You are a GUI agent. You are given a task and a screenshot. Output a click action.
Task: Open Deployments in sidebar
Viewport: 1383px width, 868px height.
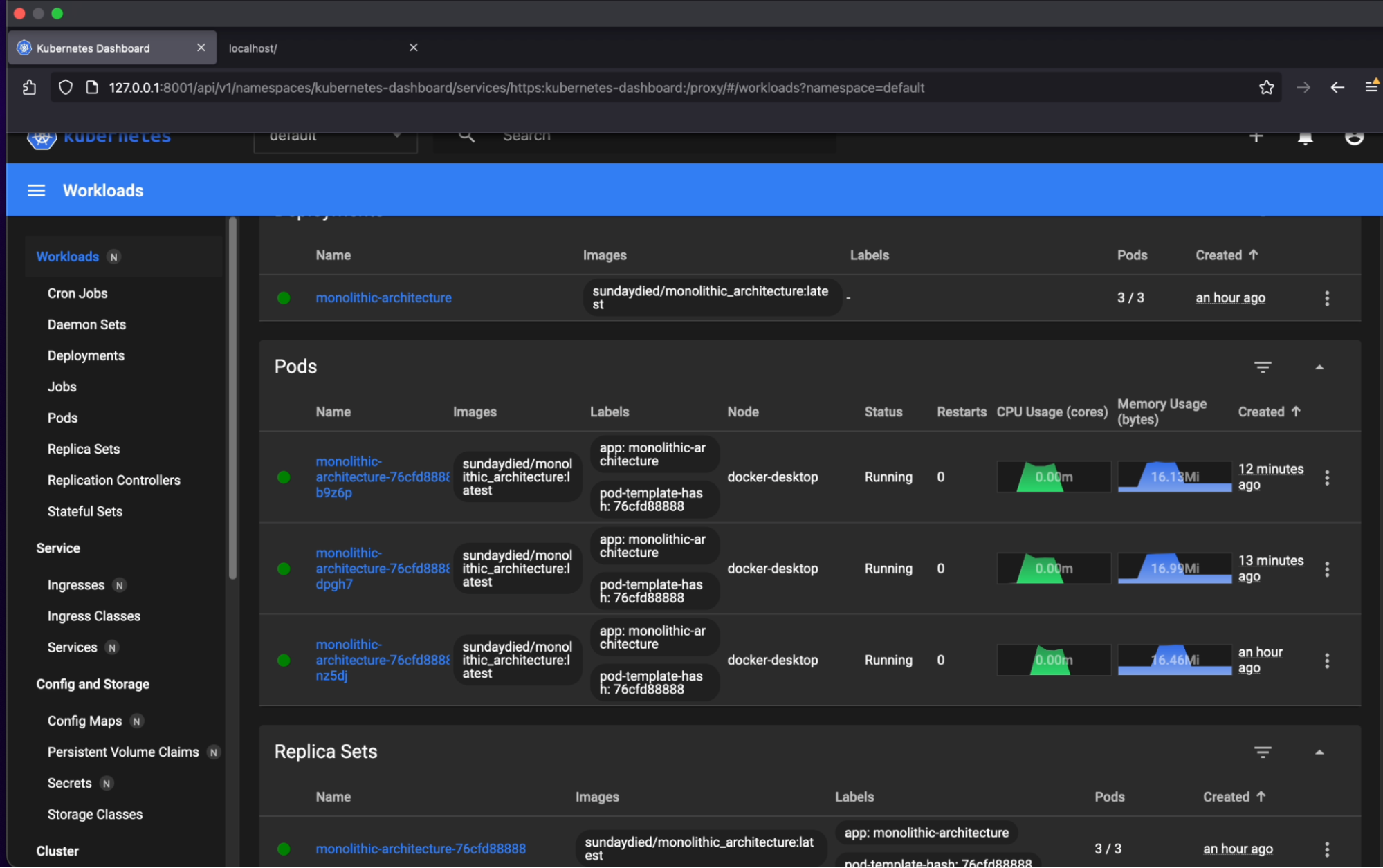click(86, 355)
